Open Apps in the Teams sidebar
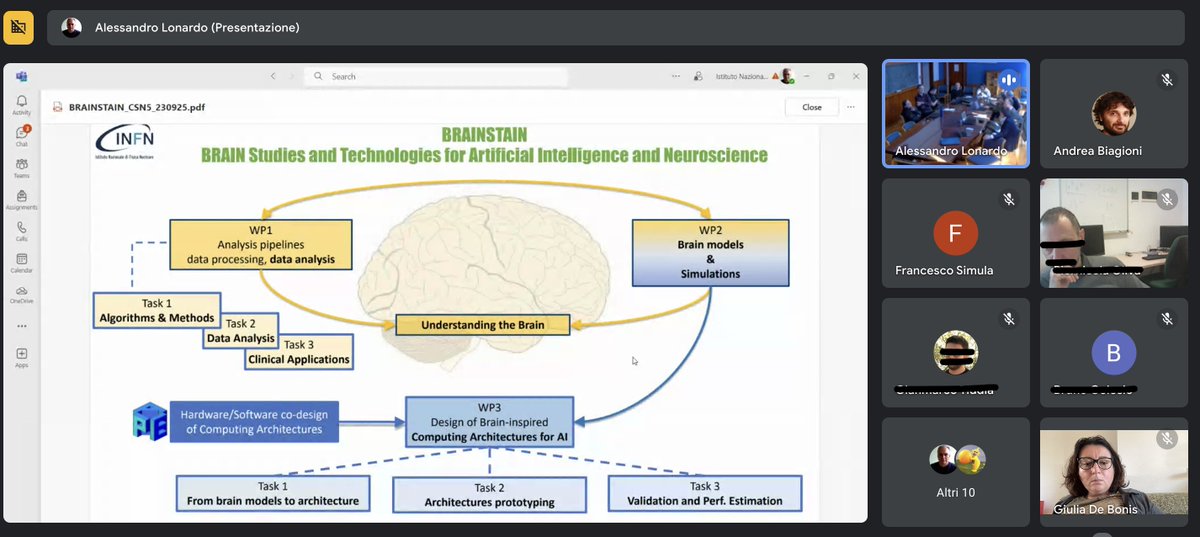Viewport: 1200px width, 537px height. click(22, 358)
